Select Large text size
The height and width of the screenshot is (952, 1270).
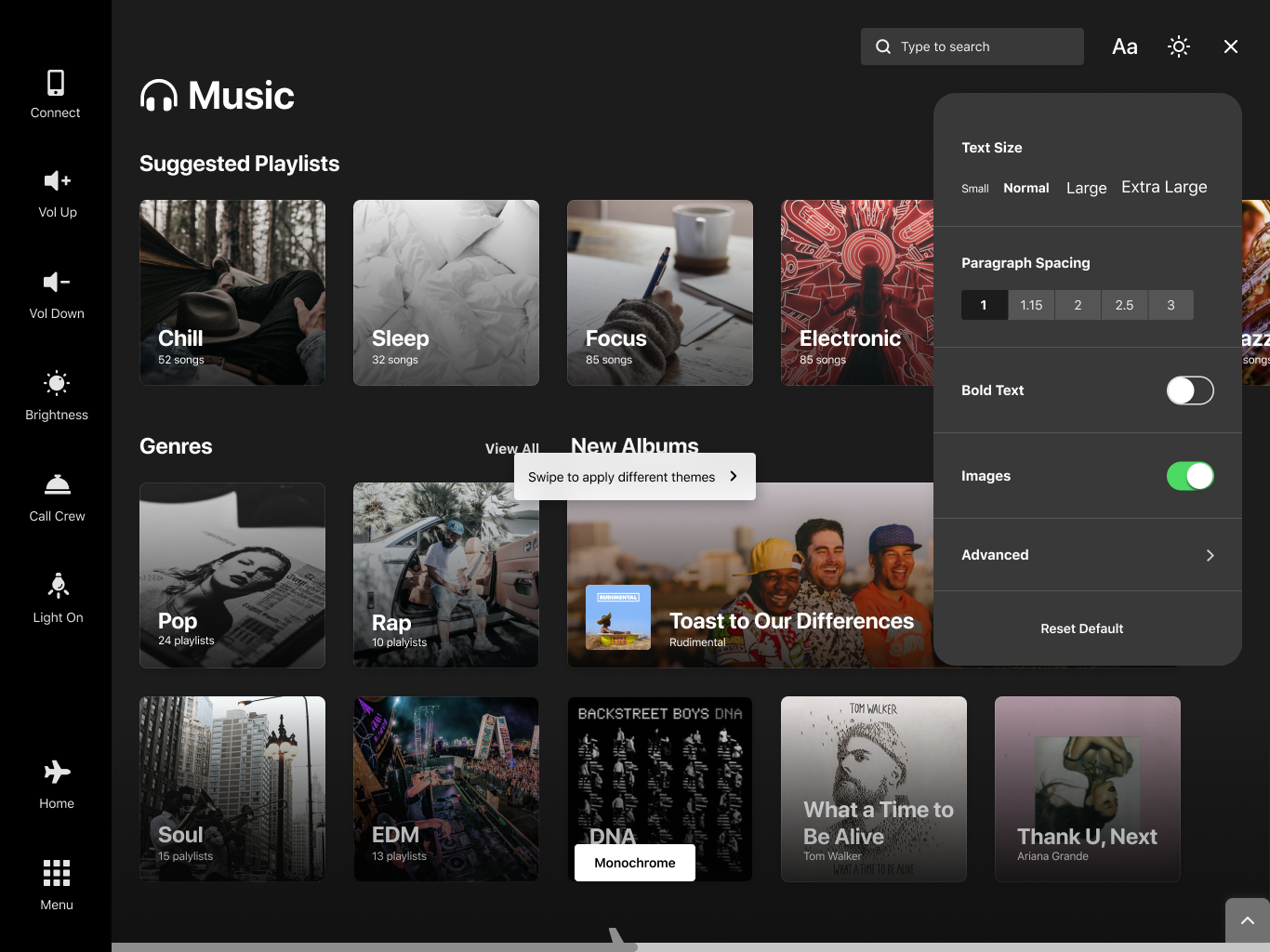tap(1087, 188)
